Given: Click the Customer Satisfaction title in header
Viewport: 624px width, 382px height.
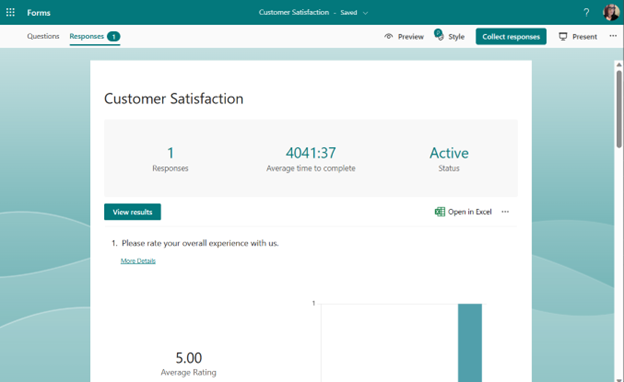Looking at the screenshot, I should coord(294,12).
